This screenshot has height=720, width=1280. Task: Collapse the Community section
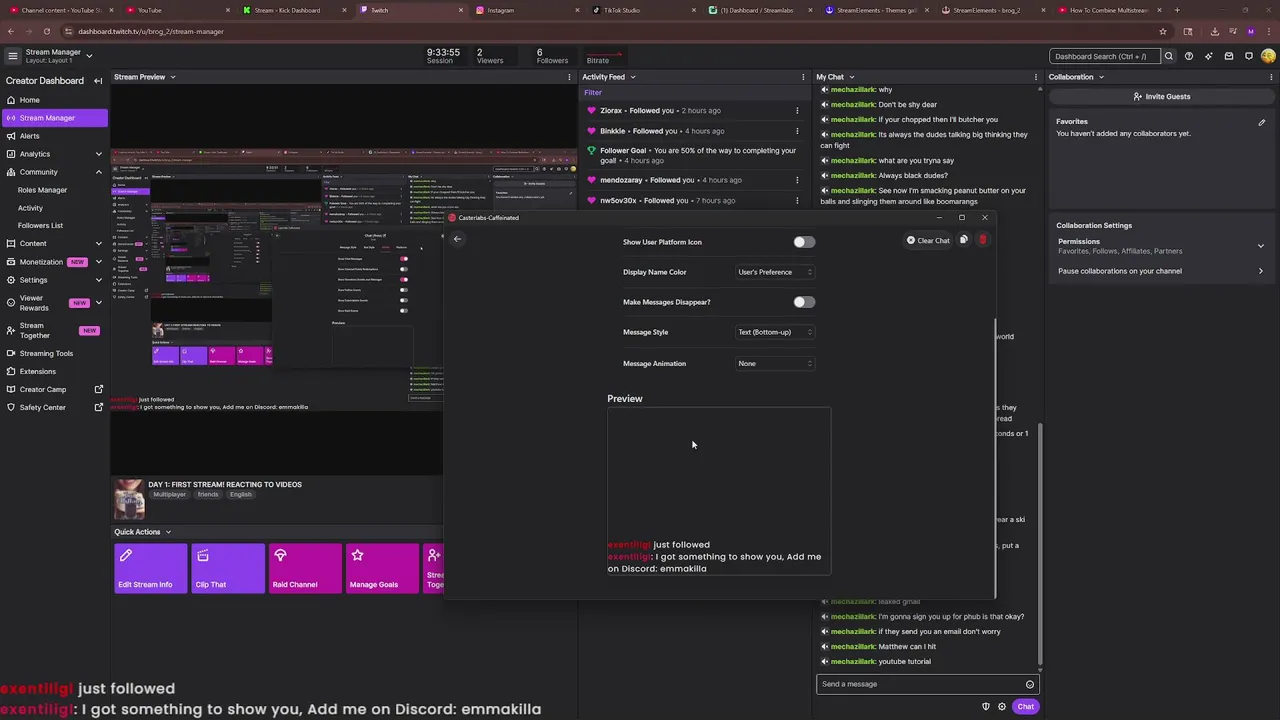(98, 172)
